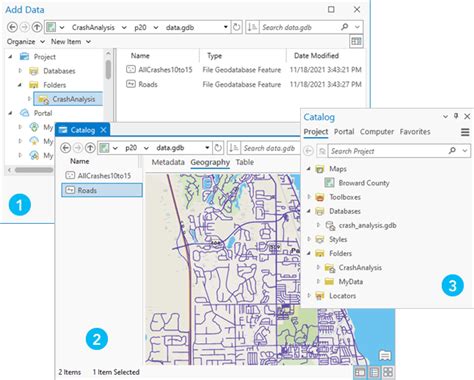Select AllCrashes10to15 row in Add Data
474x380 pixels.
click(x=244, y=70)
